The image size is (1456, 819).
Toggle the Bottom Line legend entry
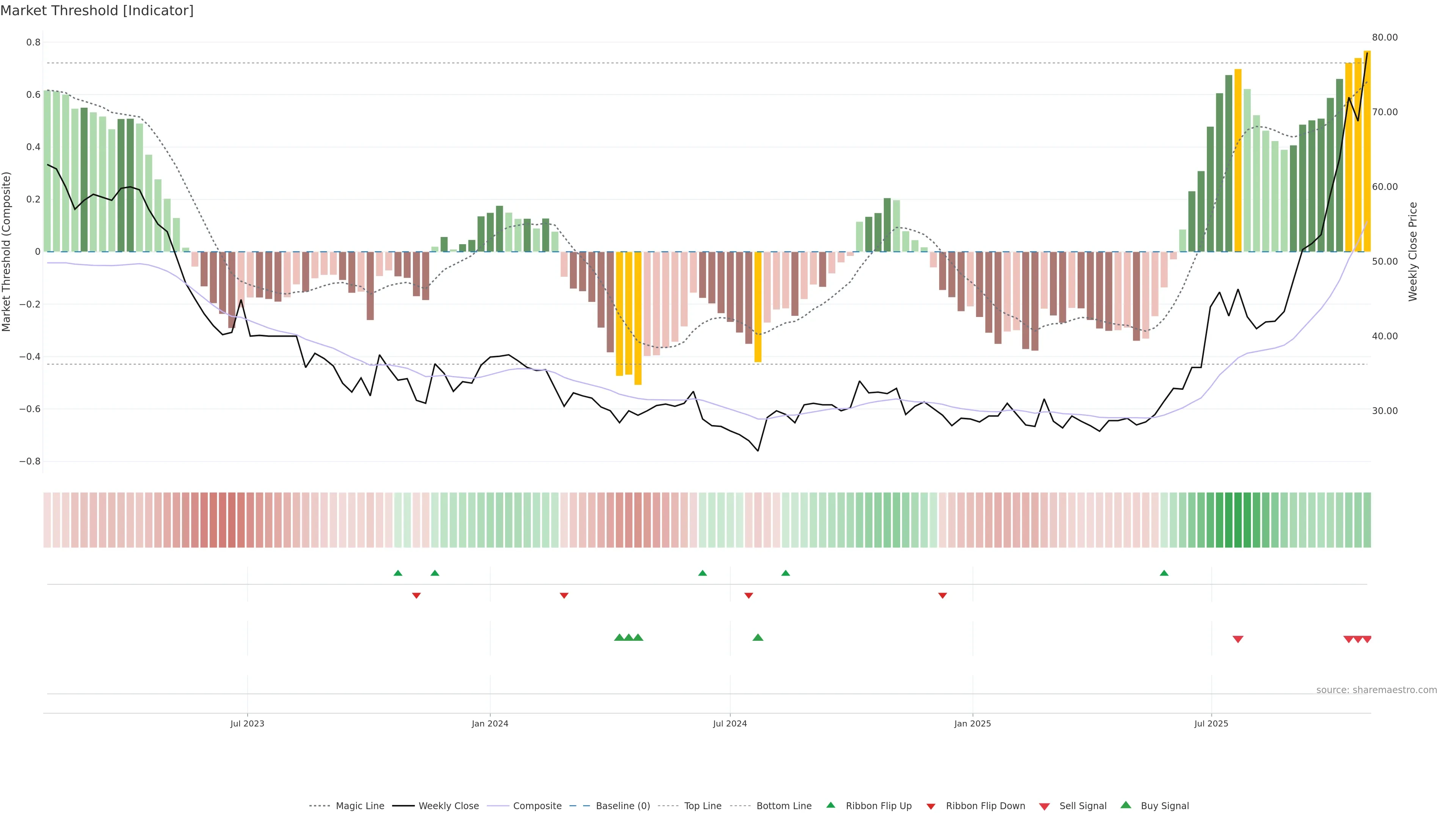[x=783, y=805]
